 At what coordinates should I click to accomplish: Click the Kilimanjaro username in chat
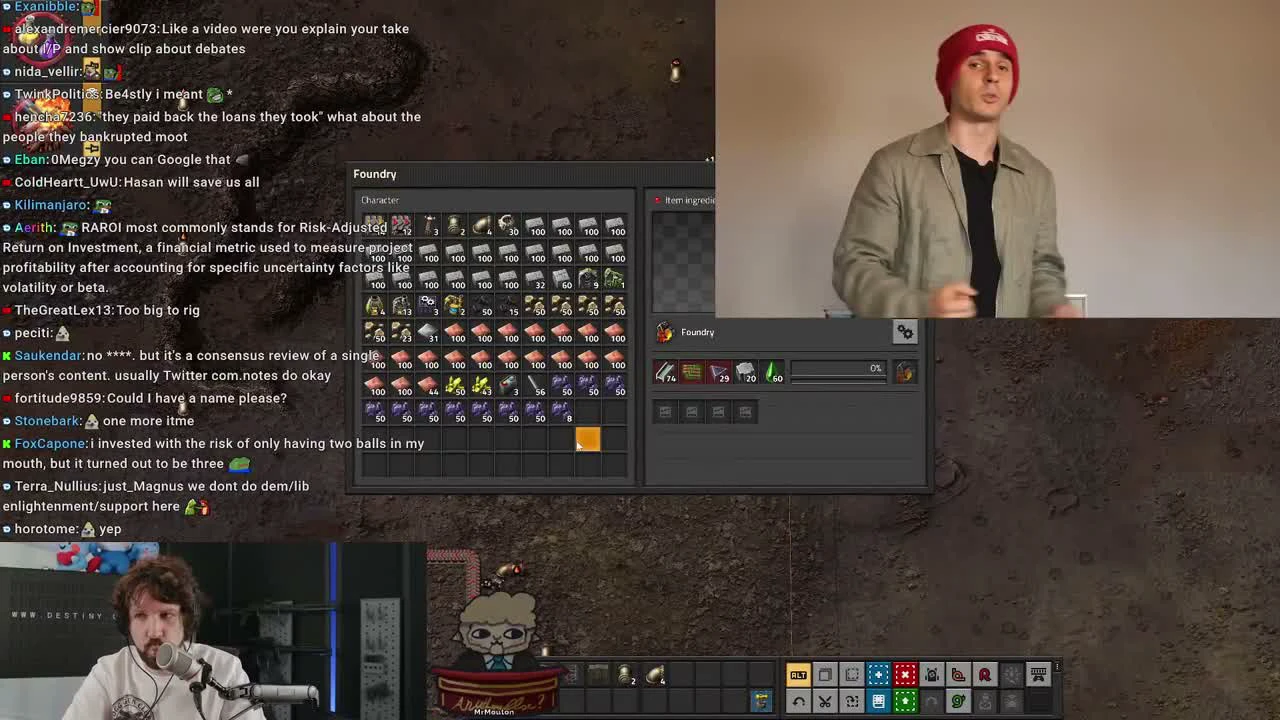pyautogui.click(x=50, y=204)
